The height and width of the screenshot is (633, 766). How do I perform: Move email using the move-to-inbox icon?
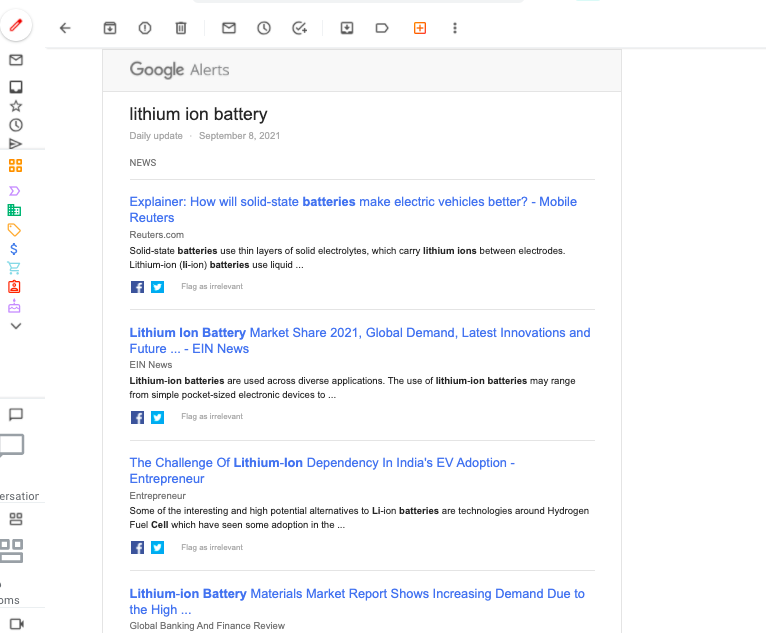[347, 28]
